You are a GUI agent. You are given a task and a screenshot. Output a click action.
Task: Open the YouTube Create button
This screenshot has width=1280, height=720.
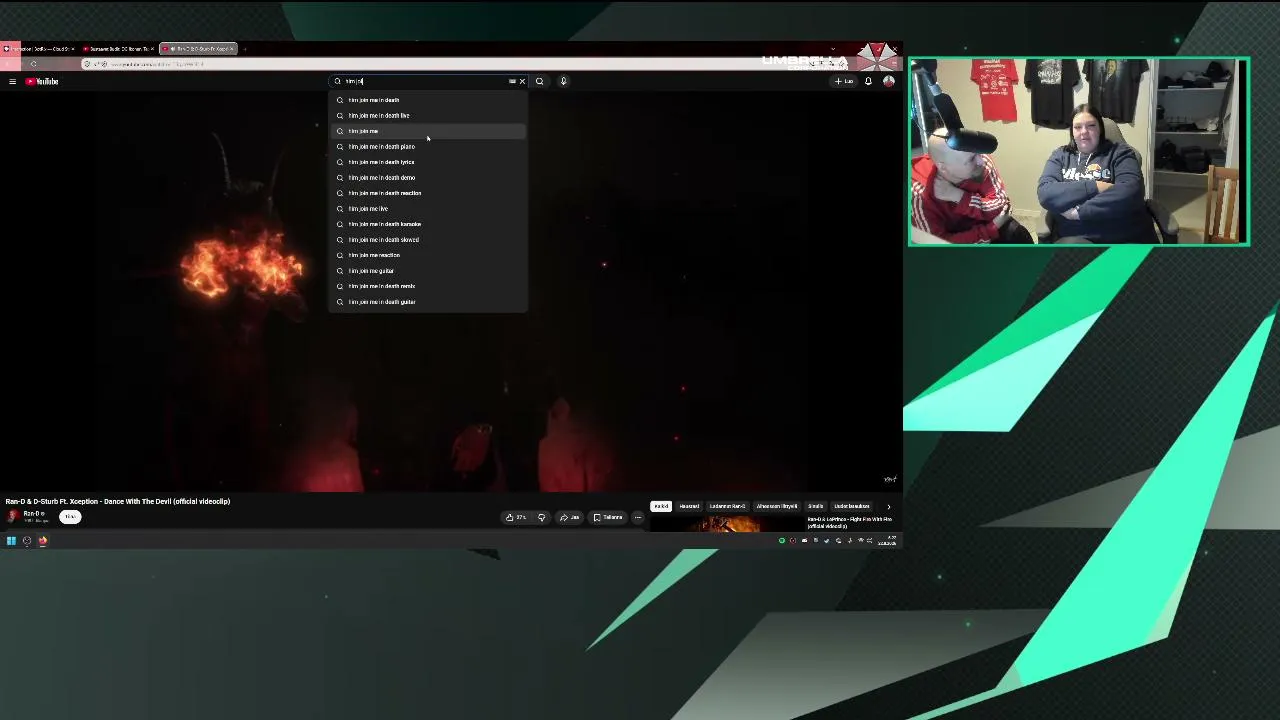click(844, 81)
